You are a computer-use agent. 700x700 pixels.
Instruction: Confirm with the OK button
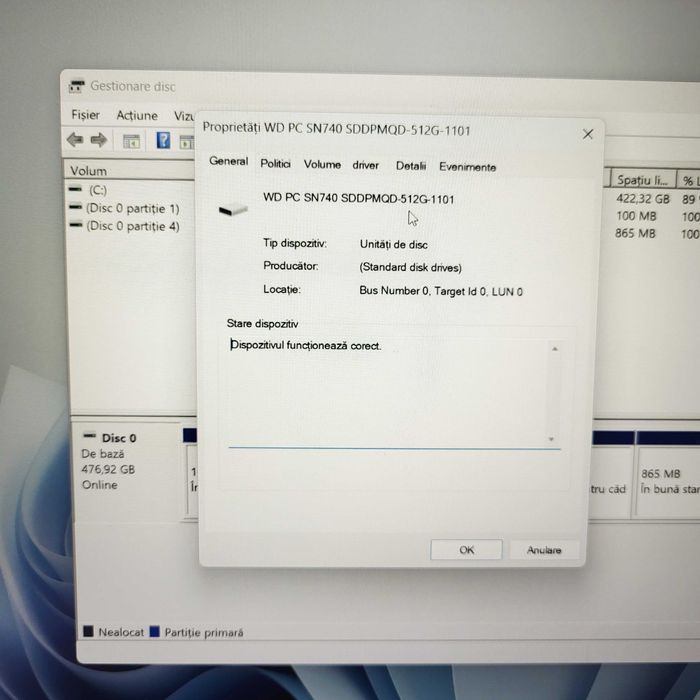(467, 550)
